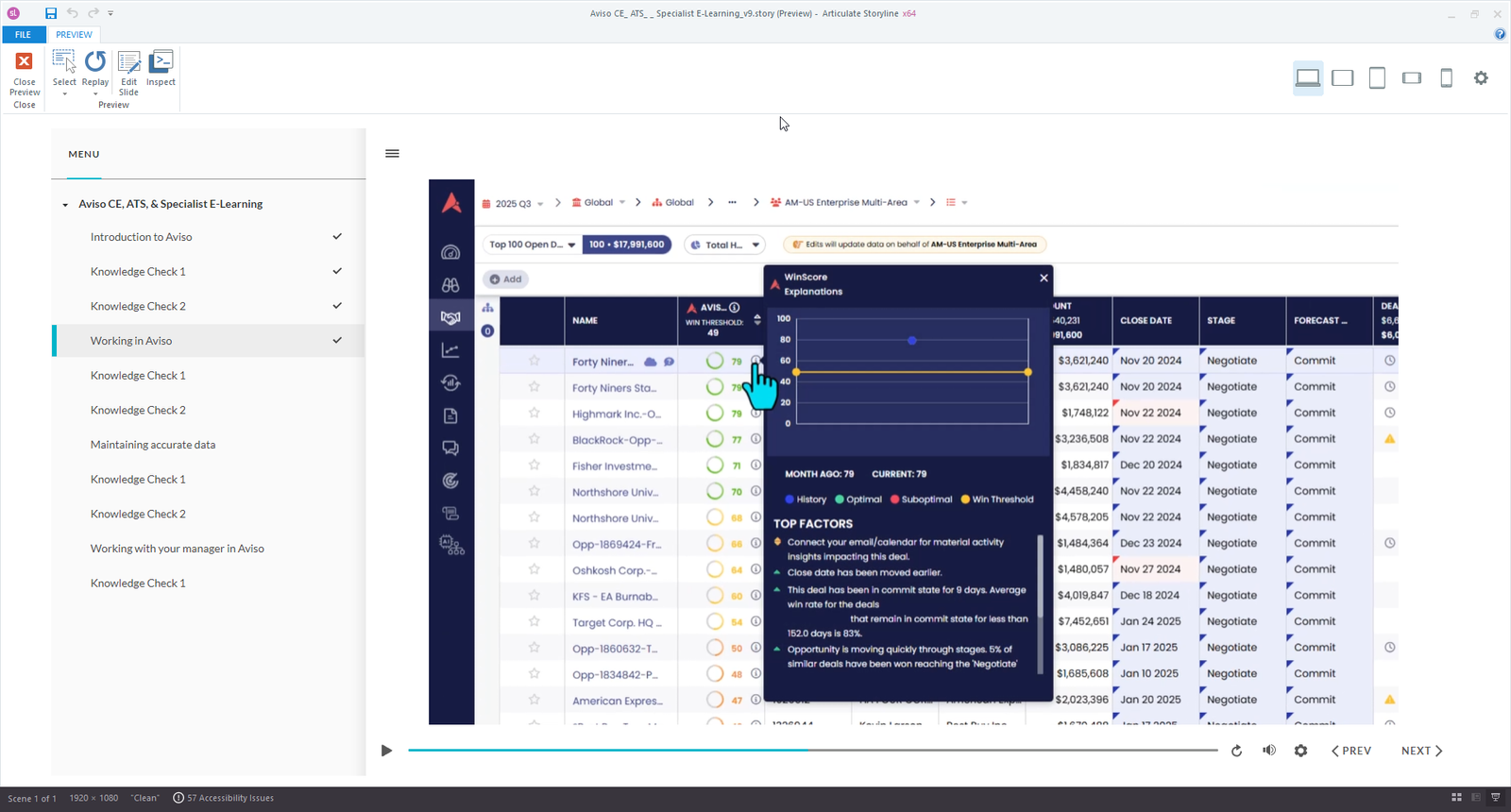Viewport: 1511px width, 812px height.
Task: Switch to phone portrait preview
Action: pos(1446,78)
